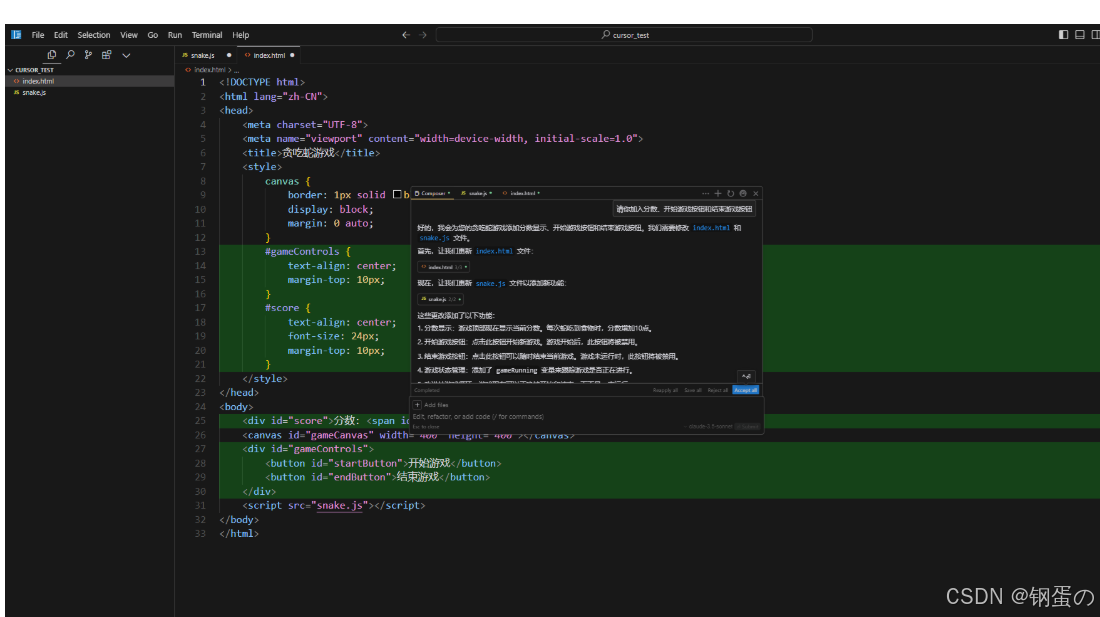Click the endButton code line
Viewport: 1100px width, 617px height.
pyautogui.click(x=377, y=477)
